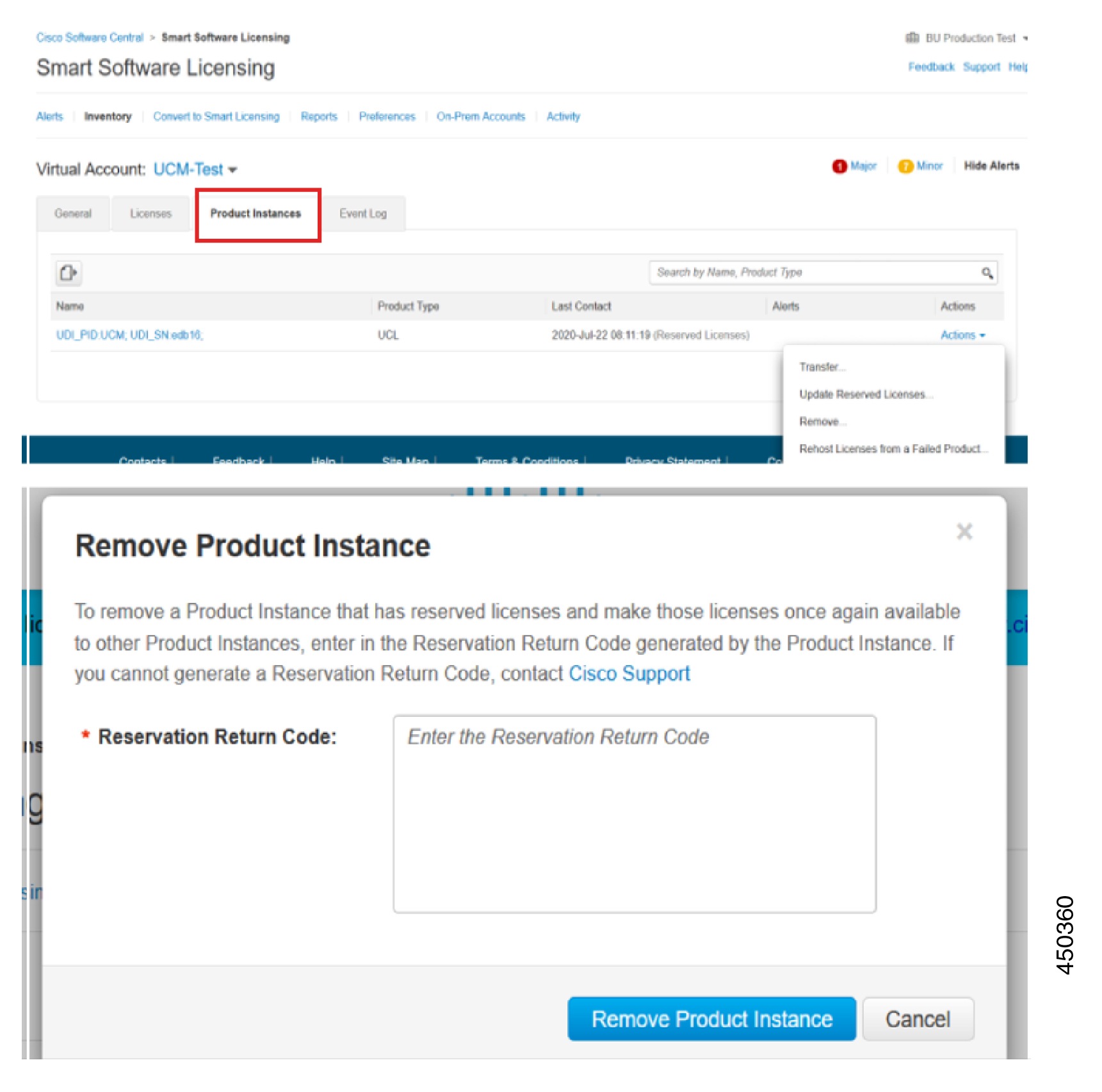Screen dimensions: 1102x1092
Task: Expand the UCM-Test virtual account dropdown
Action: 232,170
